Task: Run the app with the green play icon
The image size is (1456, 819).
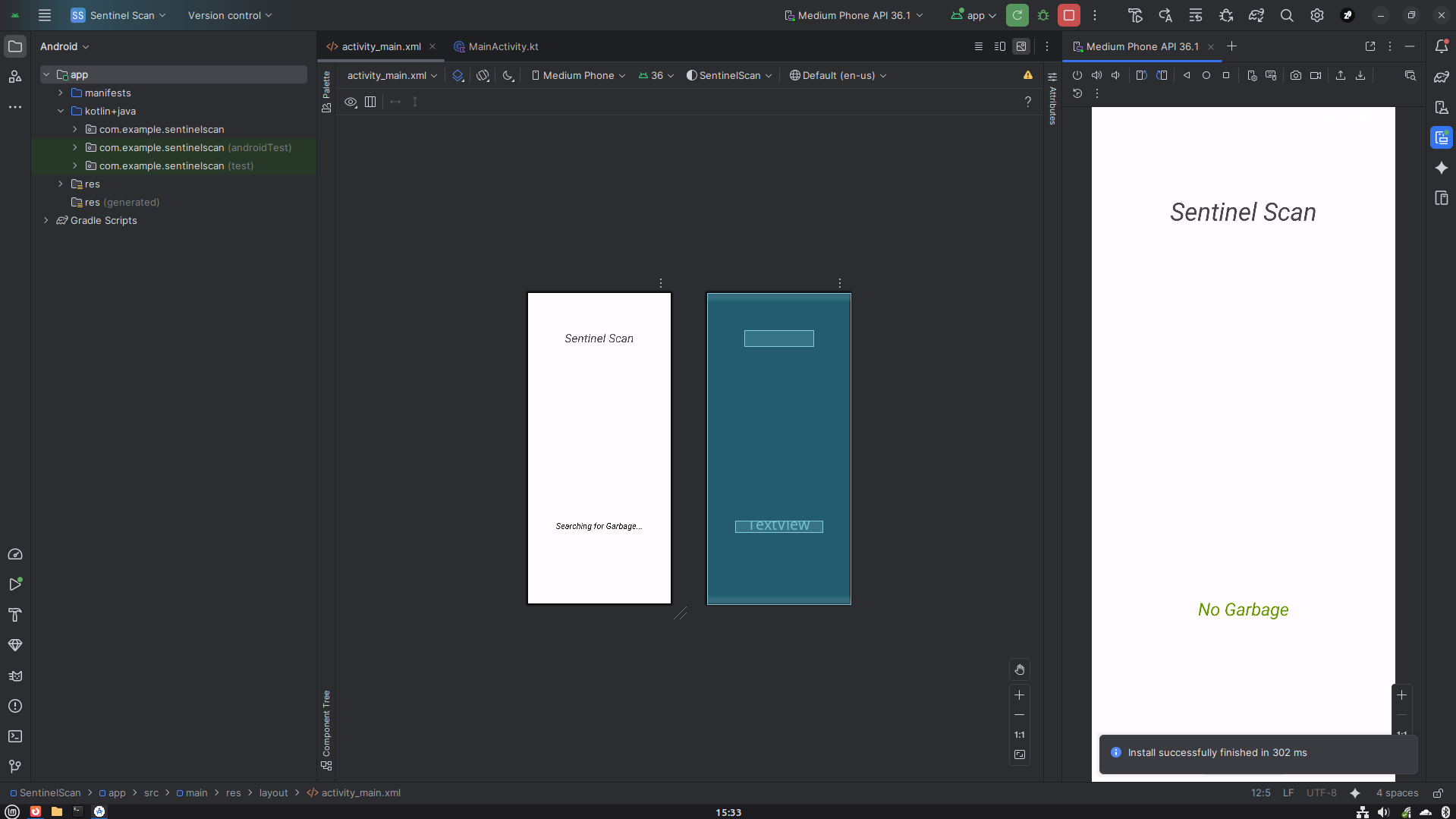Action: coord(1017,15)
